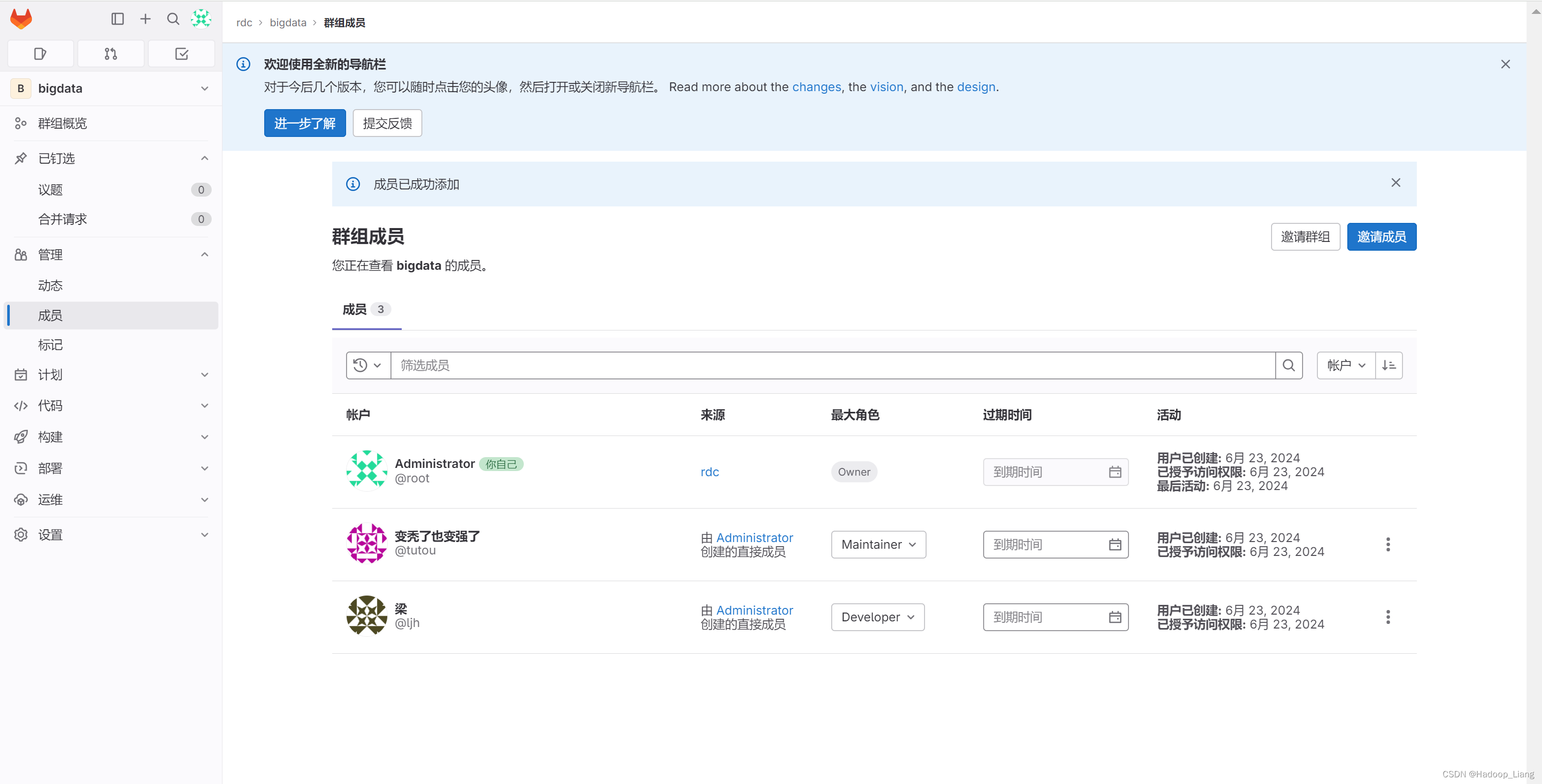This screenshot has width=1542, height=784.
Task: Dismiss the 成员已成功添加 alert
Action: (1395, 183)
